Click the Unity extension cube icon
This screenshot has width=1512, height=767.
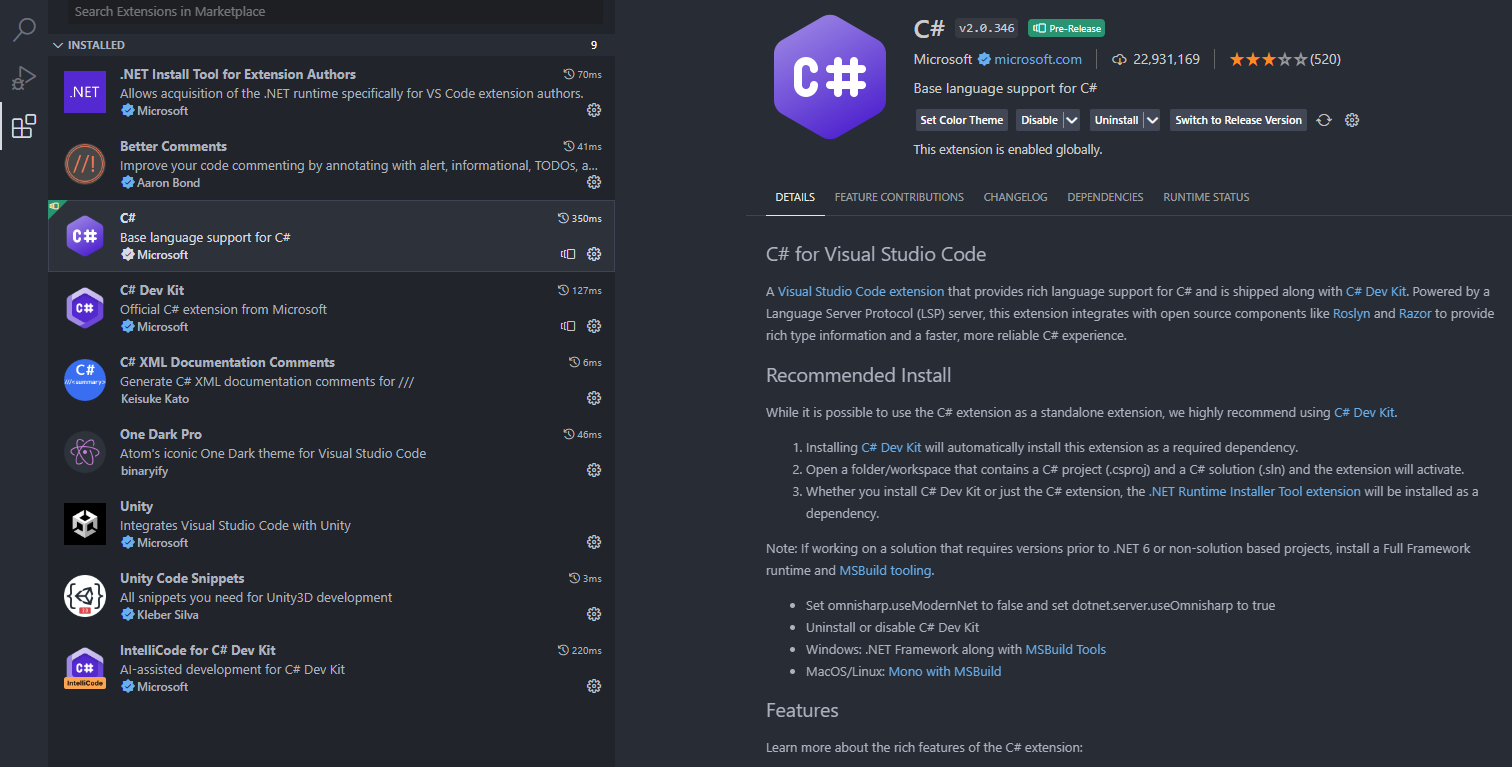(x=85, y=524)
